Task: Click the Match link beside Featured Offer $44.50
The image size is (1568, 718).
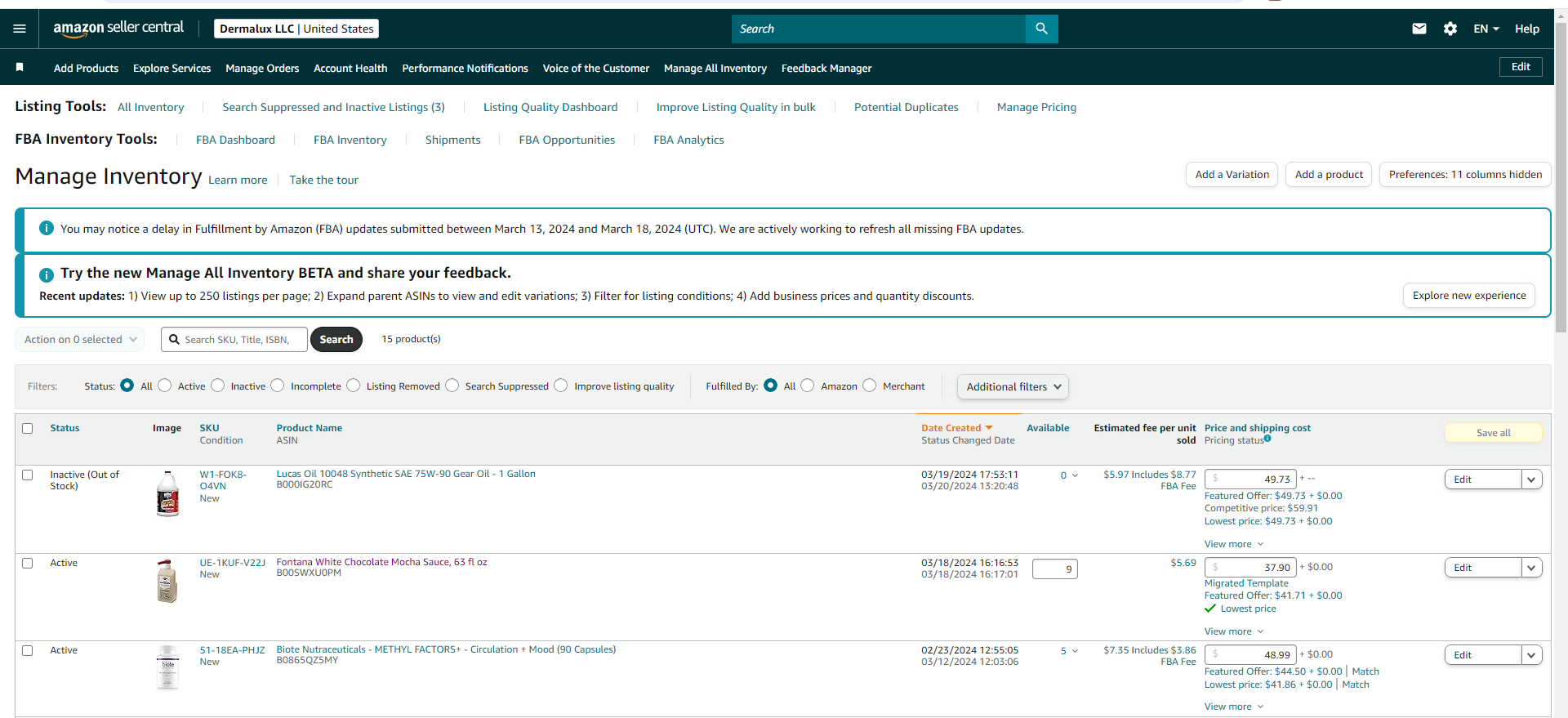Action: tap(1365, 671)
